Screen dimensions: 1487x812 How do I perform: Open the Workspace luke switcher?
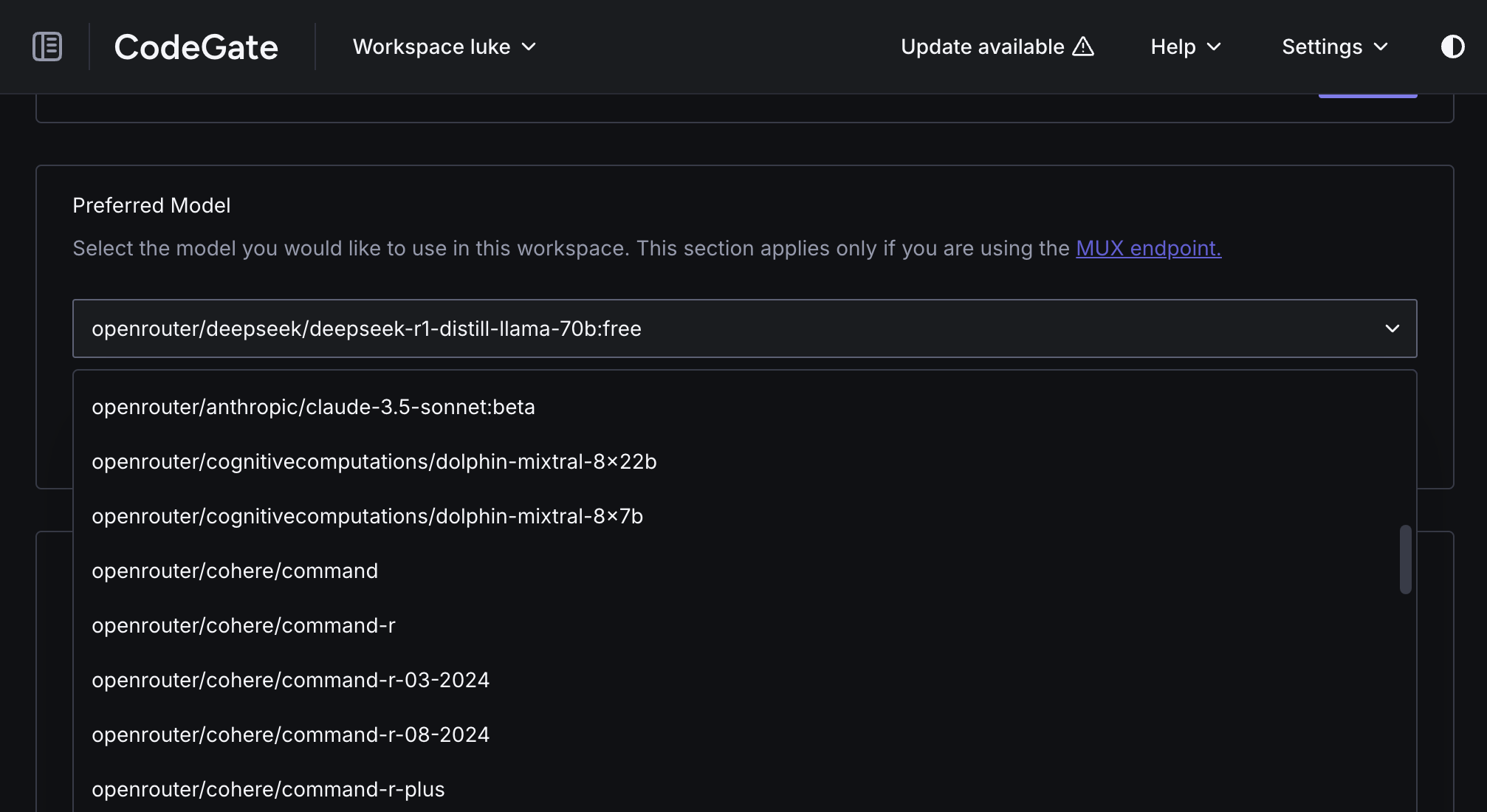(x=444, y=47)
